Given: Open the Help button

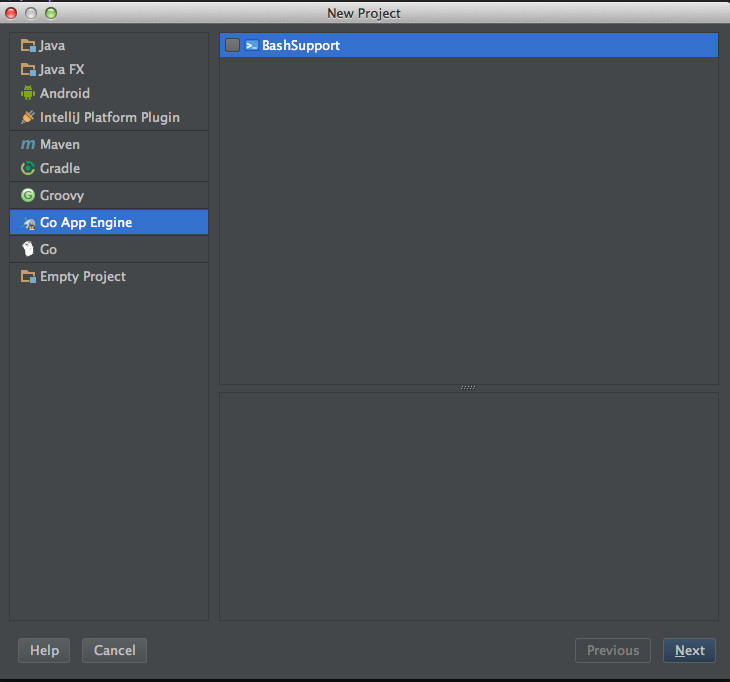Looking at the screenshot, I should (44, 650).
